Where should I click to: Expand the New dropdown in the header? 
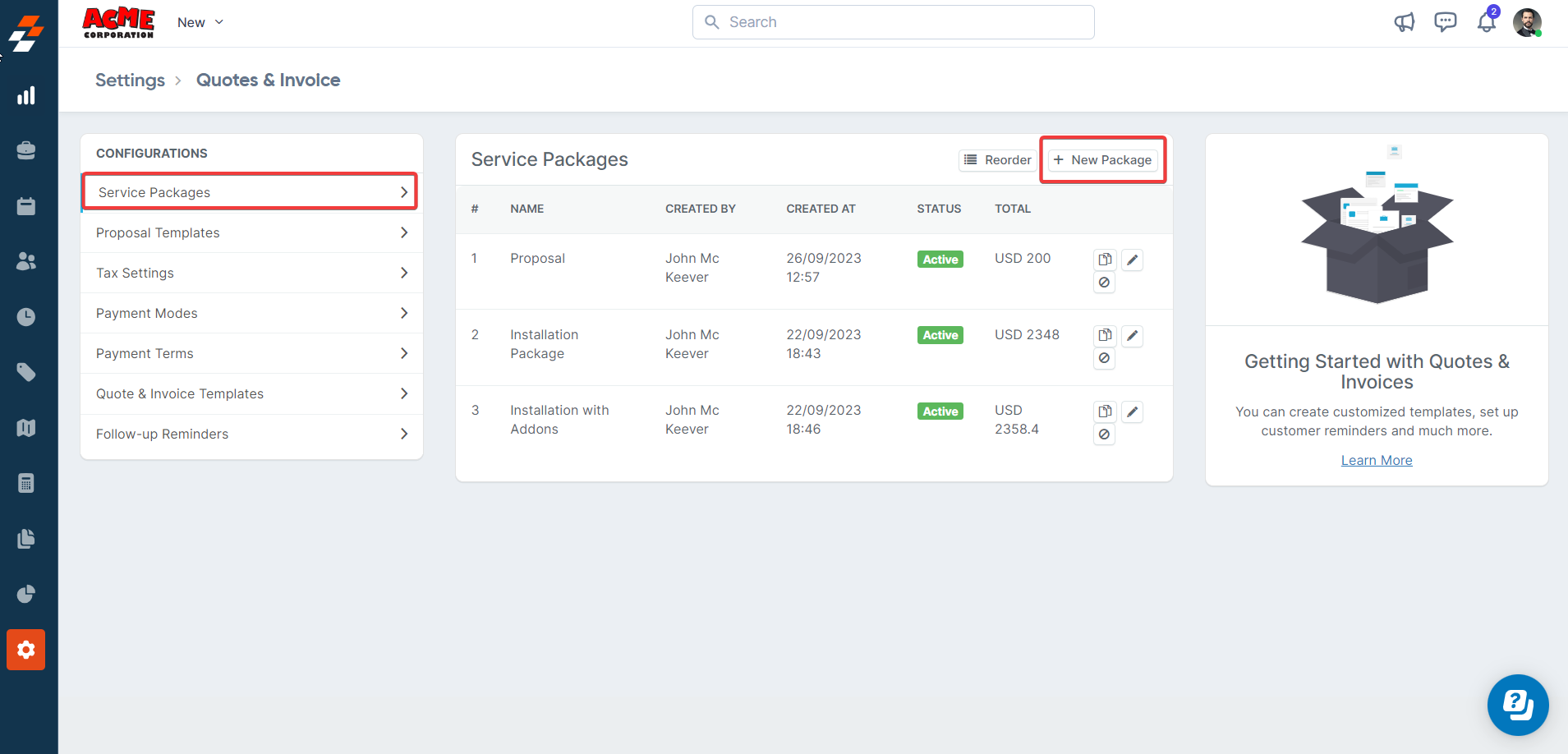(200, 22)
